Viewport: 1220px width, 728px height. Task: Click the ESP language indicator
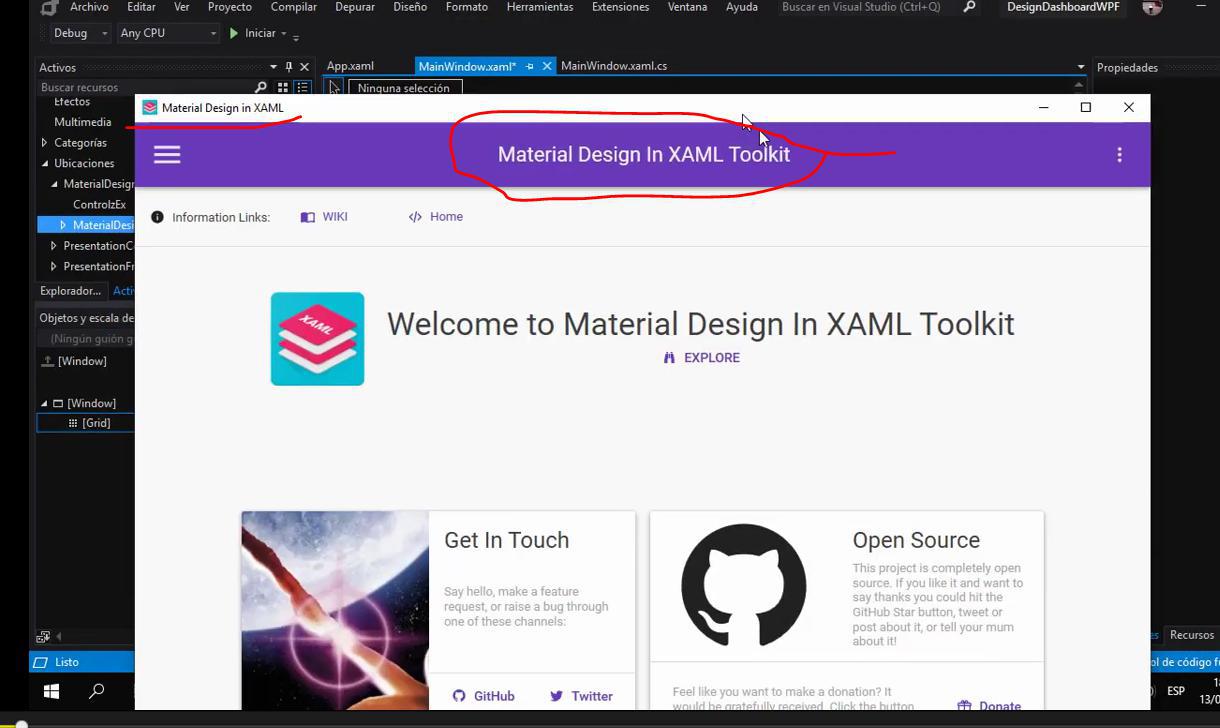click(1176, 691)
